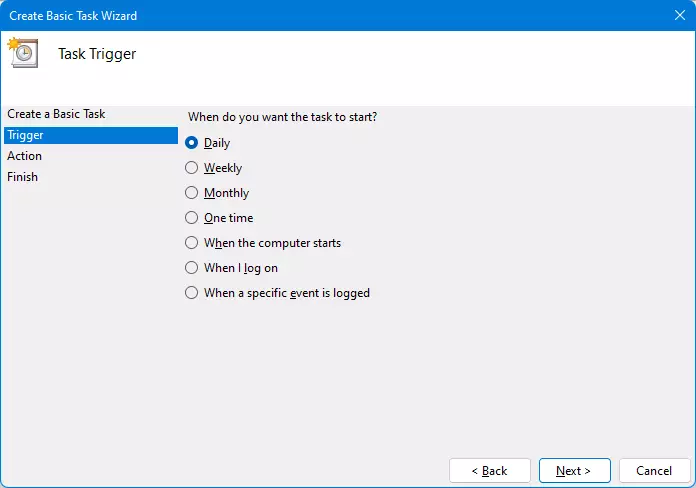Image resolution: width=696 pixels, height=488 pixels.
Task: Select When I log on trigger
Action: coord(192,268)
